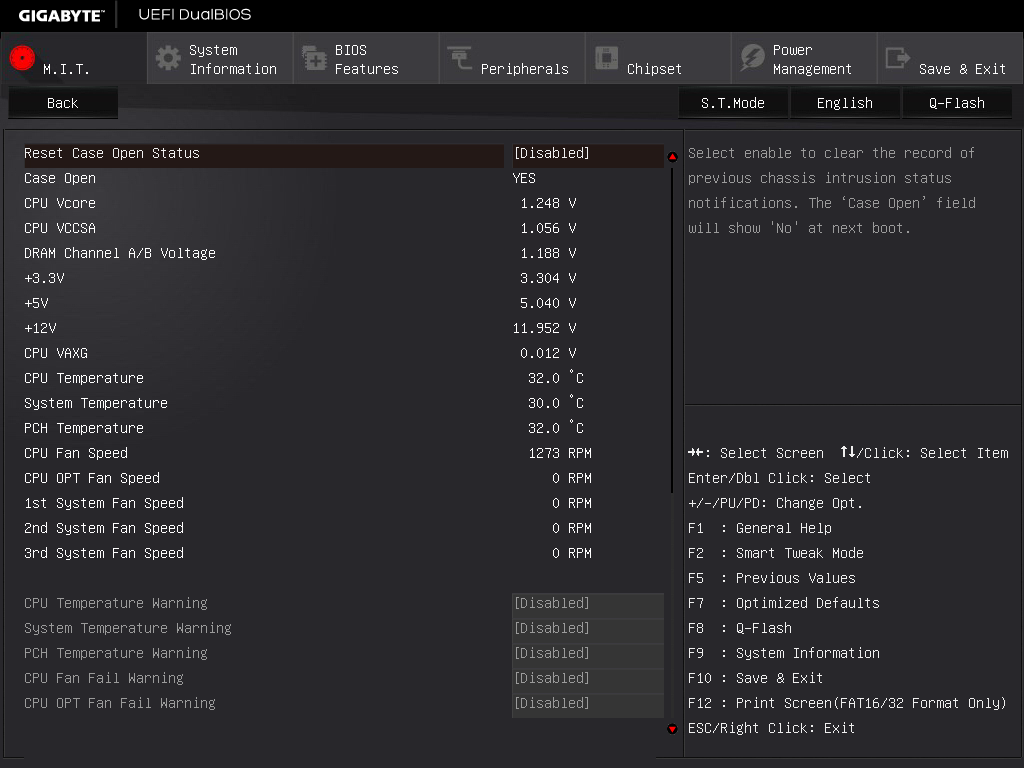Click the System Temperature label
Image resolution: width=1024 pixels, height=768 pixels.
(x=96, y=403)
